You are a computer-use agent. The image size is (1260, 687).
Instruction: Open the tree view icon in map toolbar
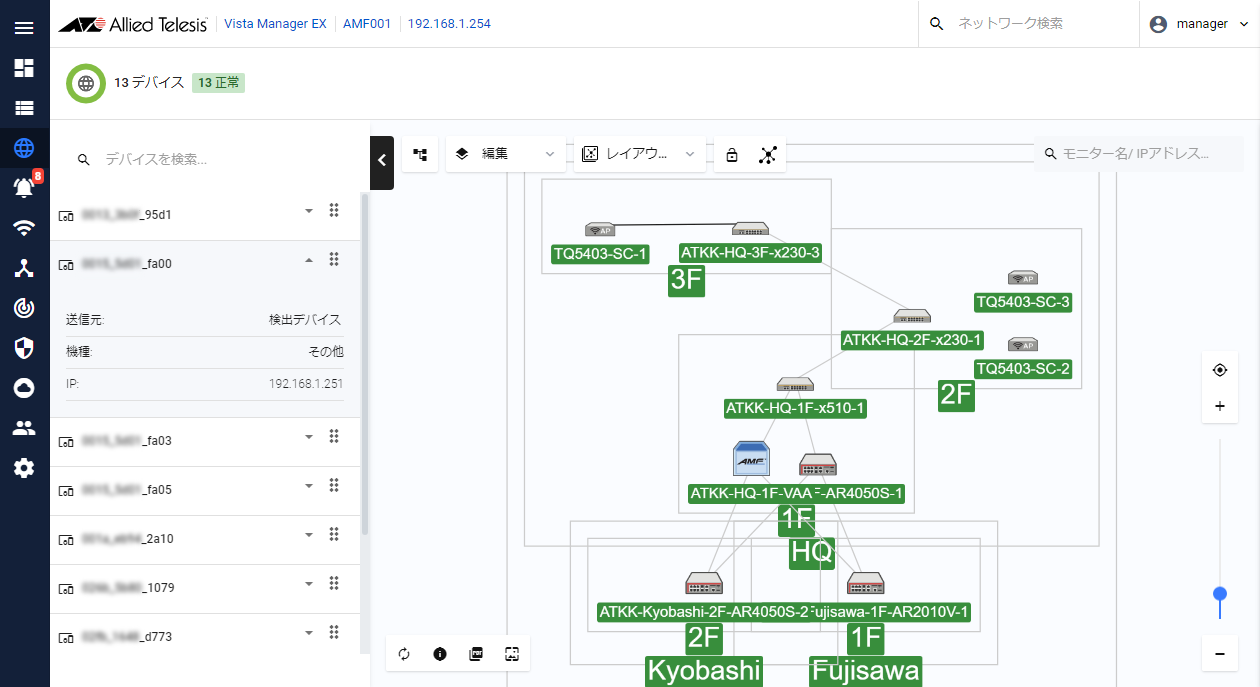[420, 154]
